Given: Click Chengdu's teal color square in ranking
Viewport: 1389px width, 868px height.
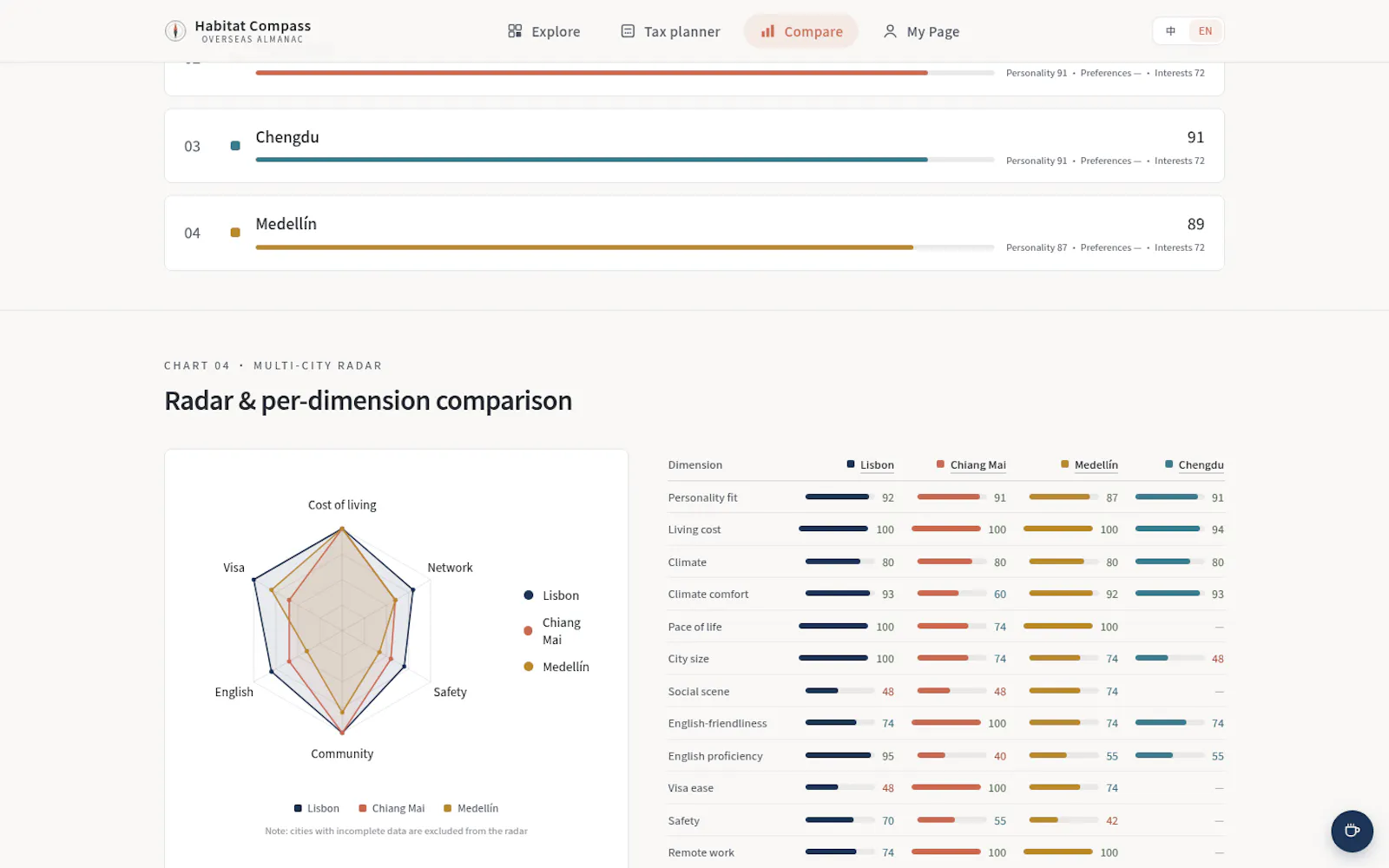Looking at the screenshot, I should 235,146.
